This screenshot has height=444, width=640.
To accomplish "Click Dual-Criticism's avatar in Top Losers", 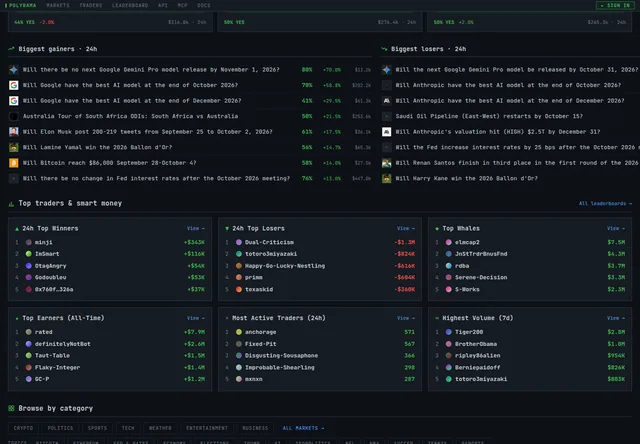I will [239, 242].
